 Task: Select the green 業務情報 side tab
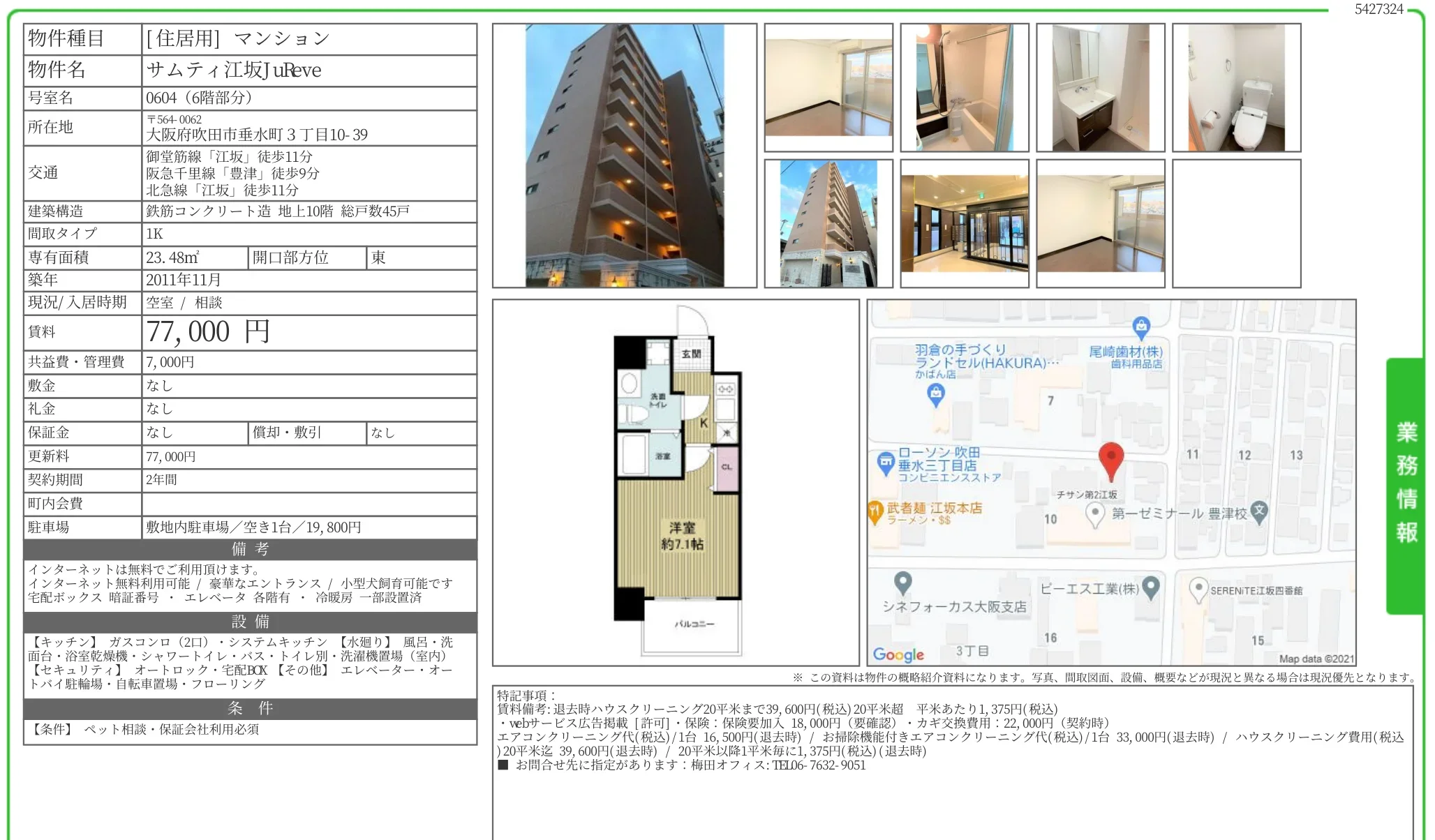pos(1405,485)
